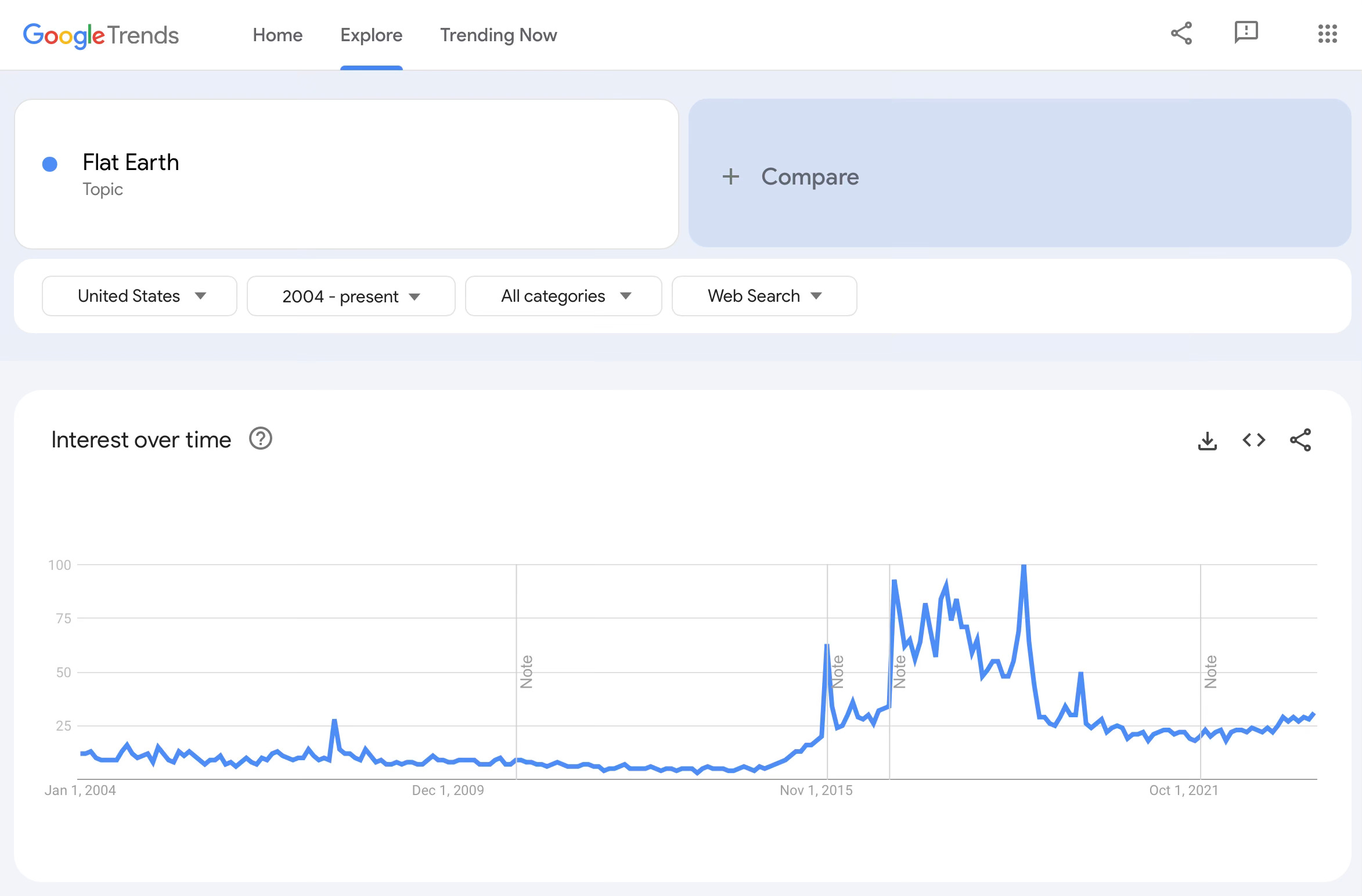Expand the United States region dropdown

[x=139, y=296]
